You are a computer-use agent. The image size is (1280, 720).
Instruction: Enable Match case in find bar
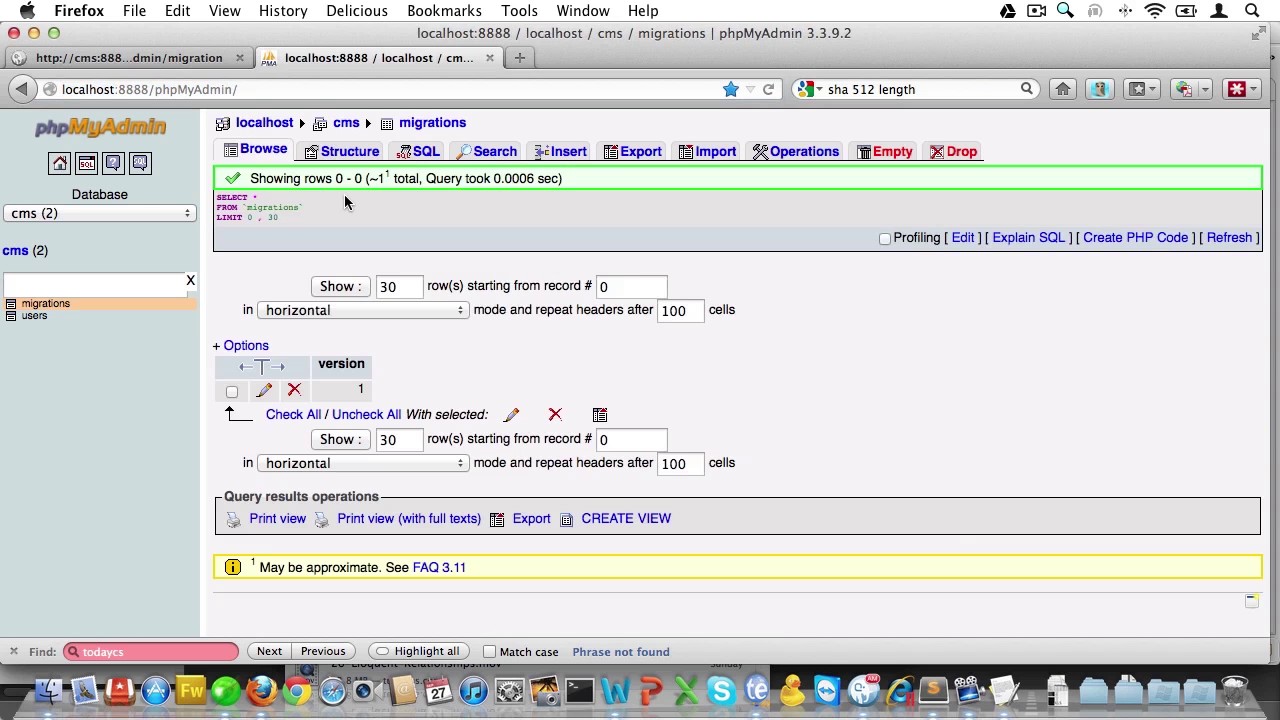[x=490, y=652]
